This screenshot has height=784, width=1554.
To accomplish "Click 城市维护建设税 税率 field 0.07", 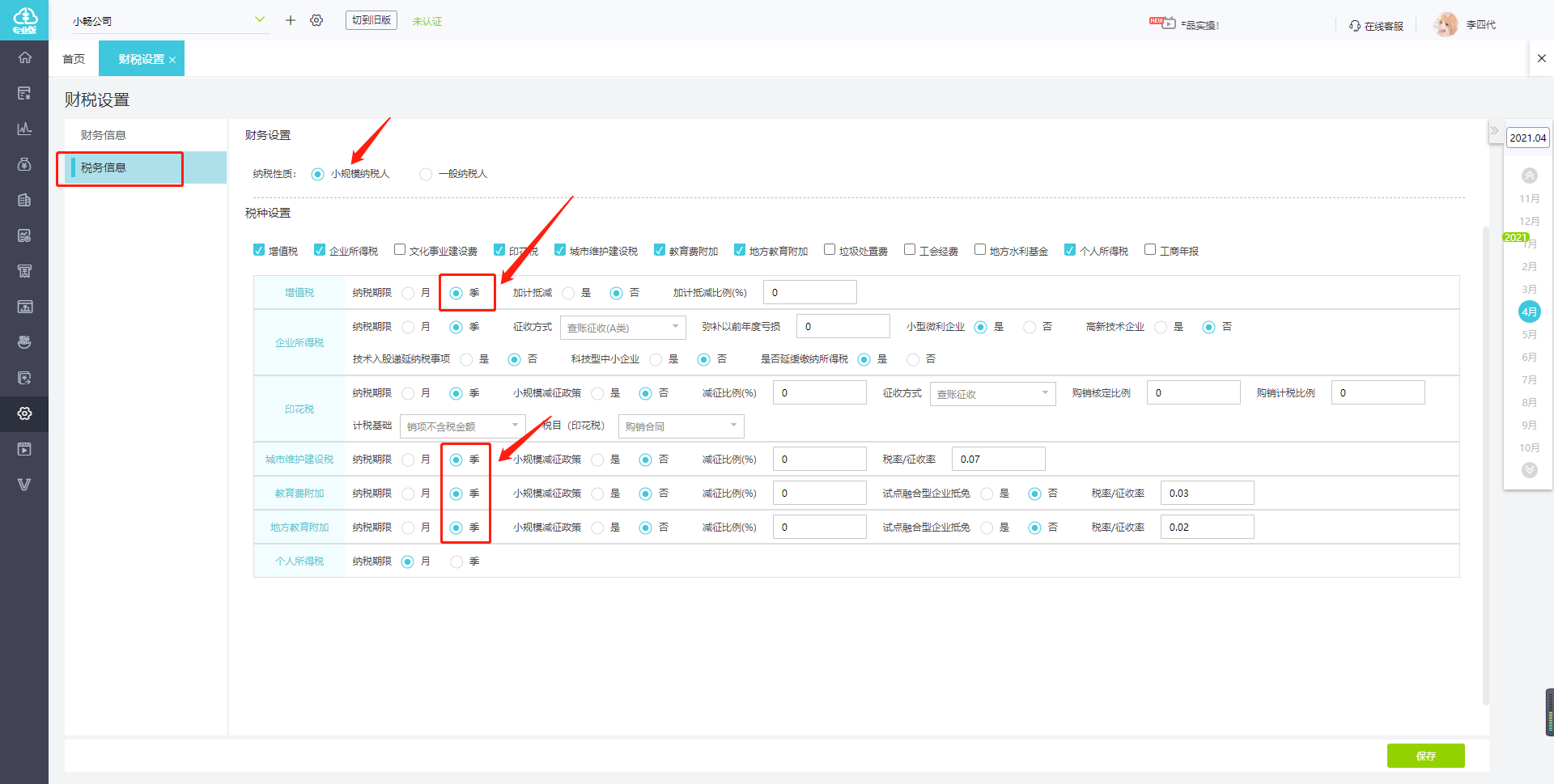I will (x=998, y=460).
